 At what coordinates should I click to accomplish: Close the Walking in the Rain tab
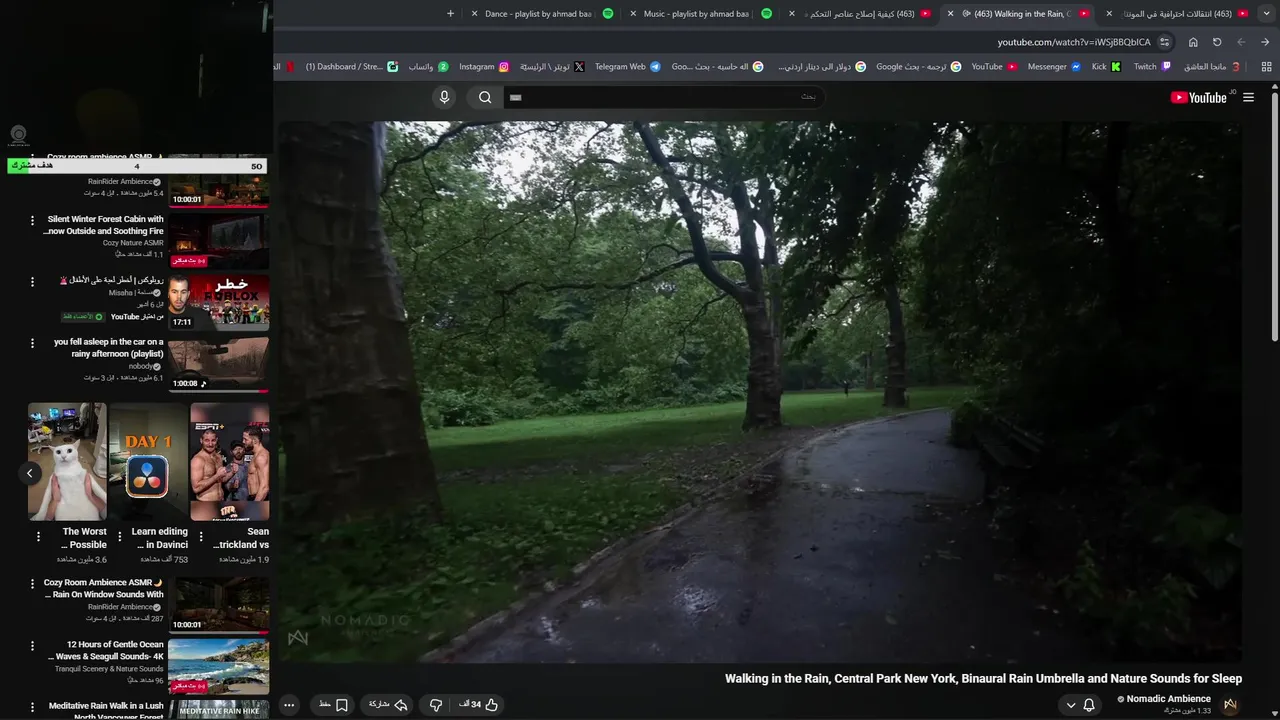(x=951, y=14)
